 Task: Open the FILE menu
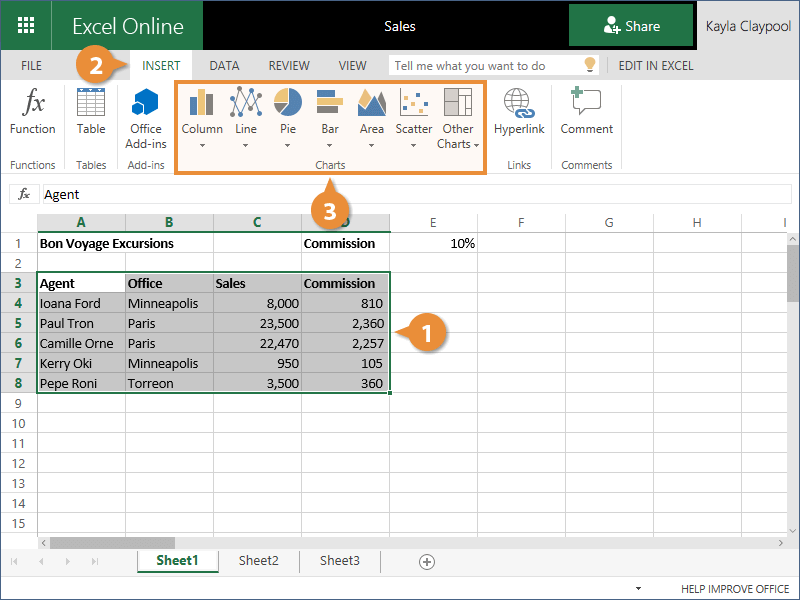tap(32, 66)
